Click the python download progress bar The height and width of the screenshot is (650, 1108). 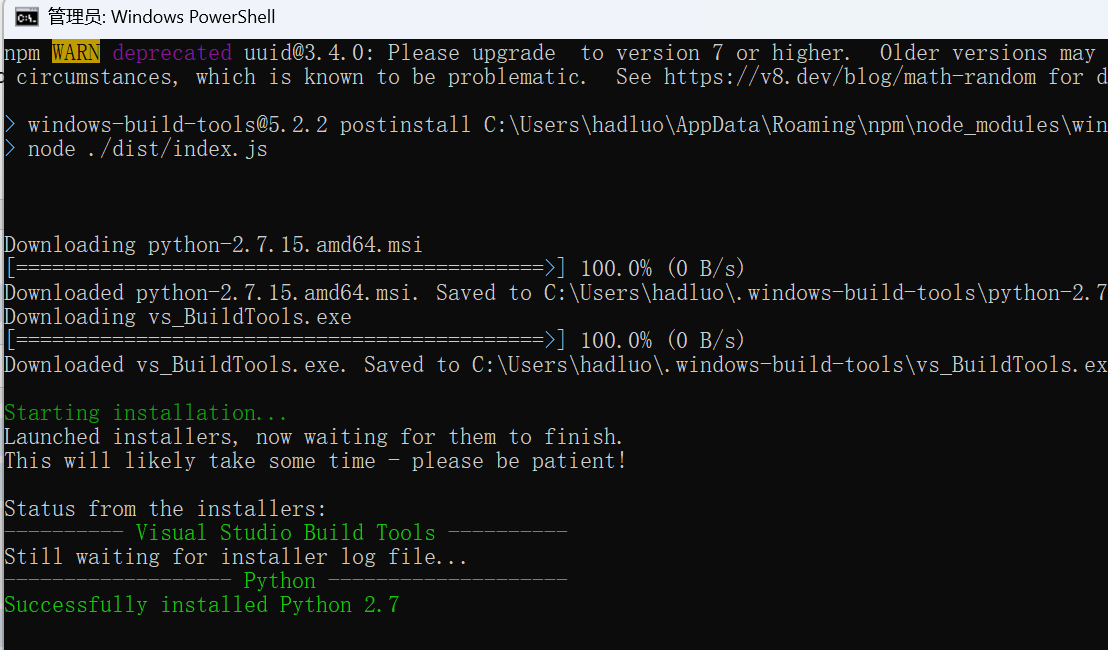[x=285, y=268]
